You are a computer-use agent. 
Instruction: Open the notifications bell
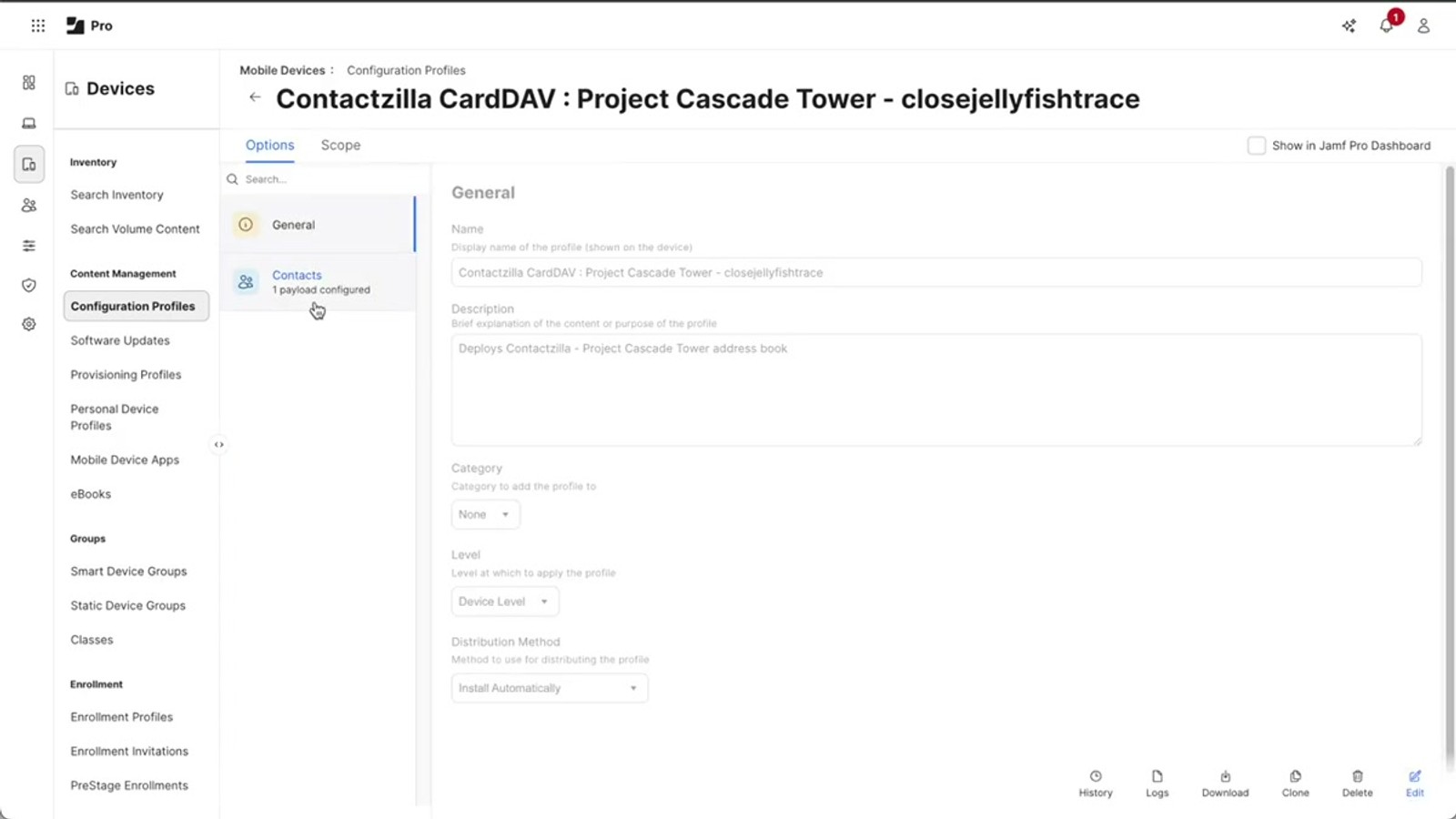pos(1387,25)
